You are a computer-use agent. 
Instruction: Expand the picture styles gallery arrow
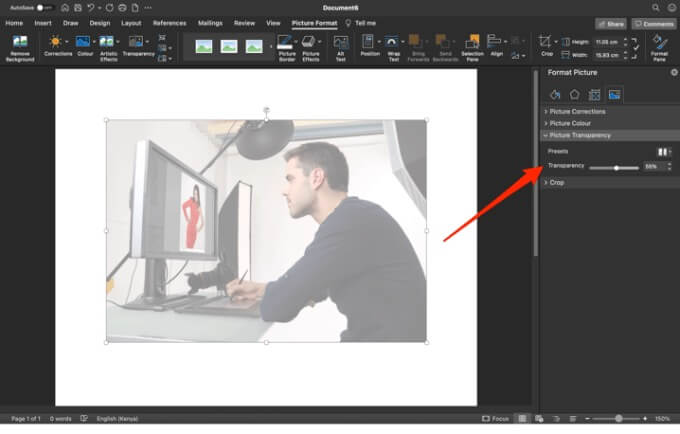pos(271,46)
